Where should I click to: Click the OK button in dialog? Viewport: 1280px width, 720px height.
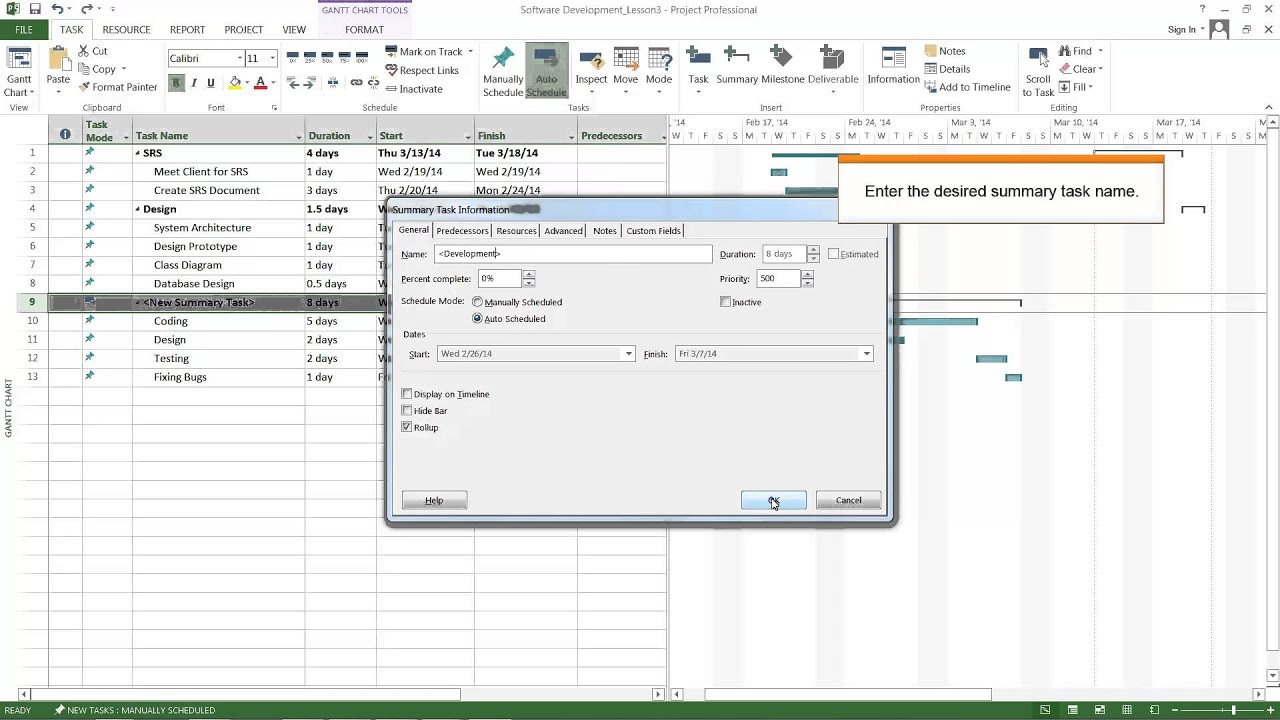tap(773, 501)
